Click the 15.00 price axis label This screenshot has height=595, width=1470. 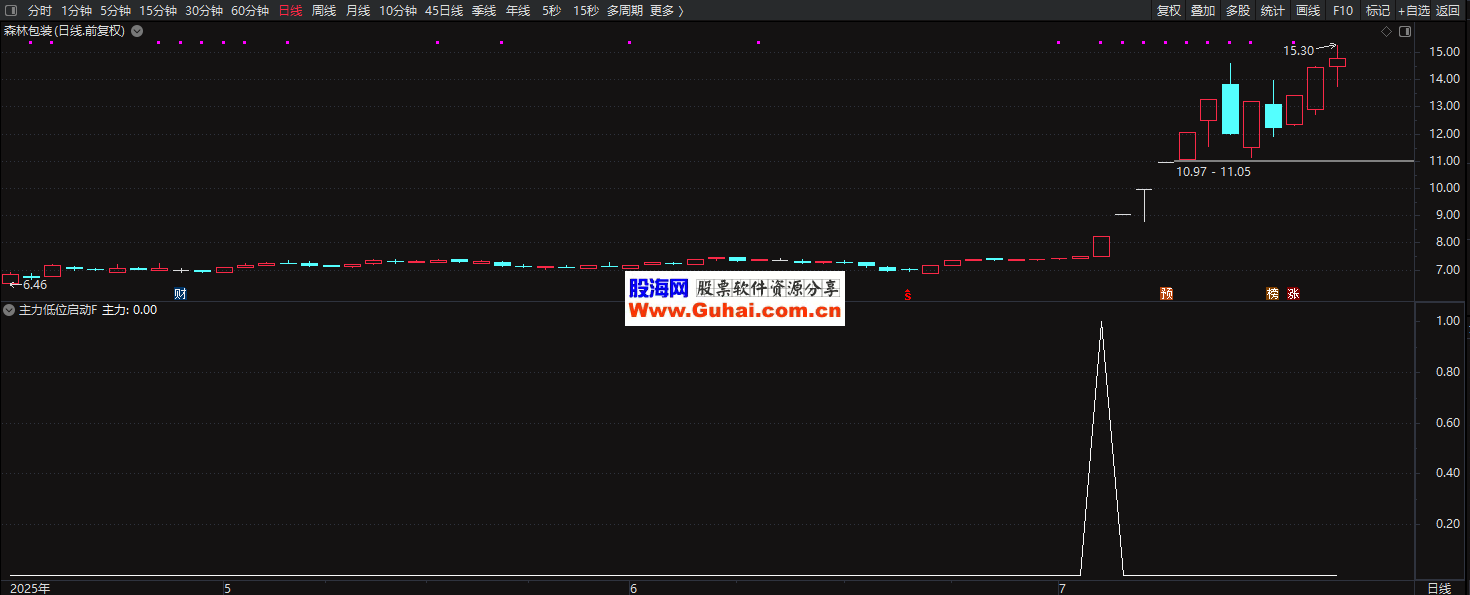pos(1445,51)
